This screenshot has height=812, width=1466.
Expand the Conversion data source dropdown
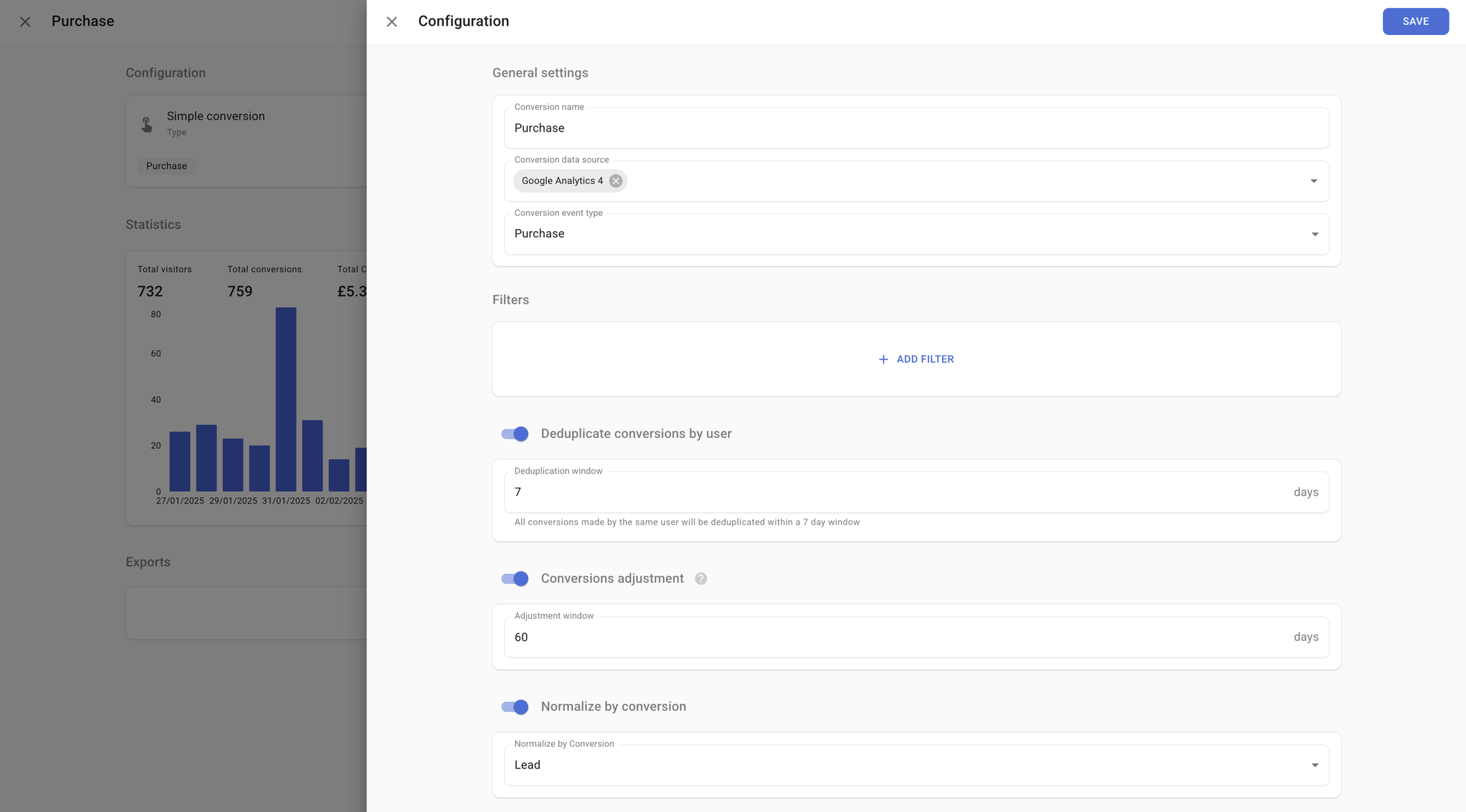tap(1314, 181)
